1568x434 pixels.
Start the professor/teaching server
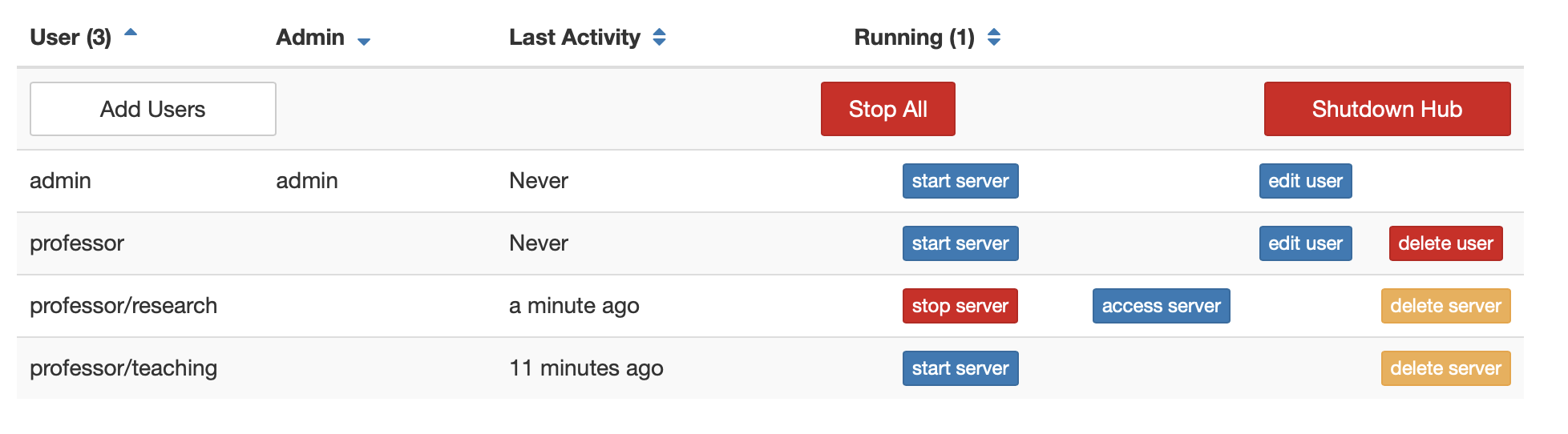pyautogui.click(x=960, y=368)
